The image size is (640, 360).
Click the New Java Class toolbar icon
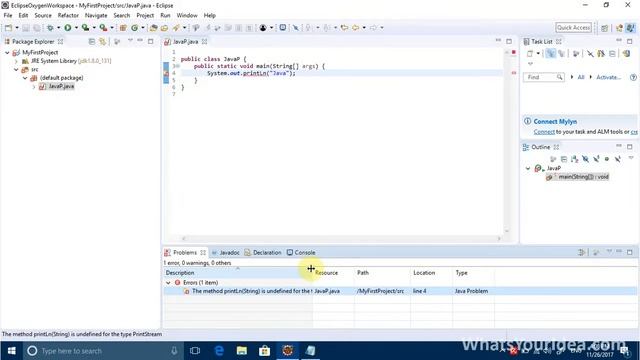point(134,28)
